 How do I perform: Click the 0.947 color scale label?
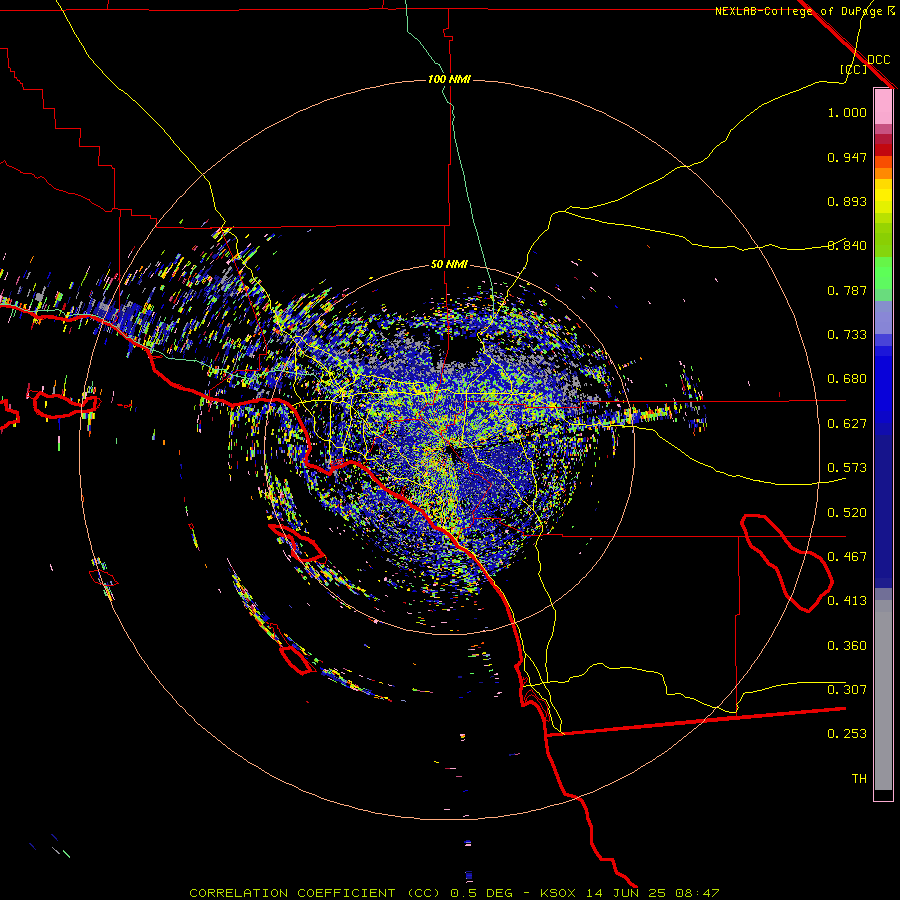click(847, 157)
